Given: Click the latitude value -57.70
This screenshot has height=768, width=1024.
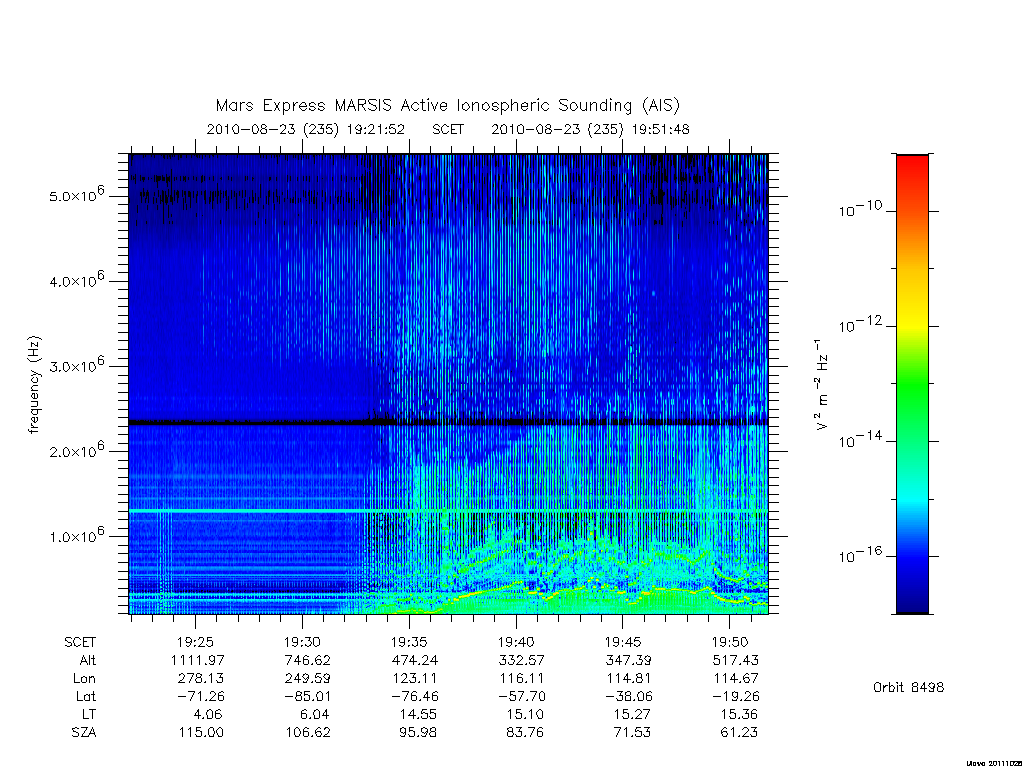Looking at the screenshot, I should coord(522,697).
